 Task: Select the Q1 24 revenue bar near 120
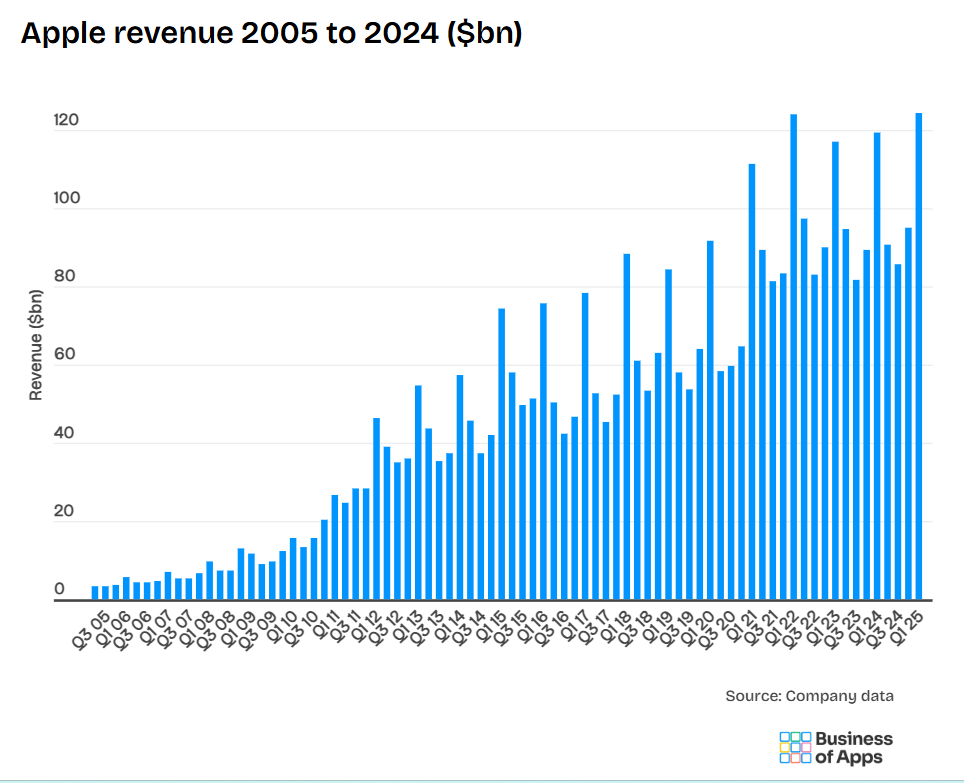point(877,366)
